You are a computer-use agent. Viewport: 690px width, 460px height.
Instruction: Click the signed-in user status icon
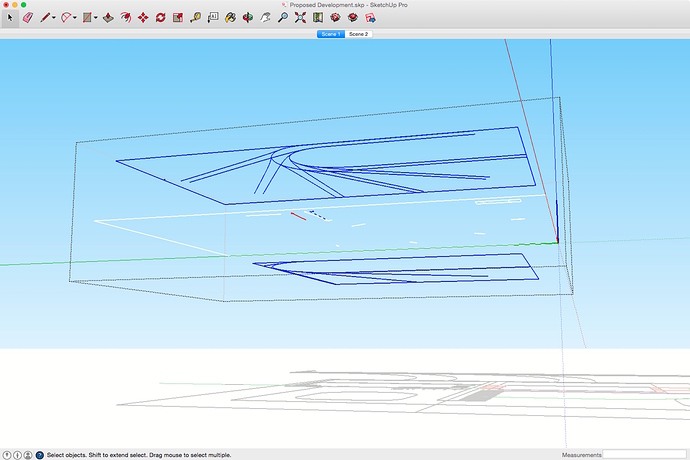point(28,455)
